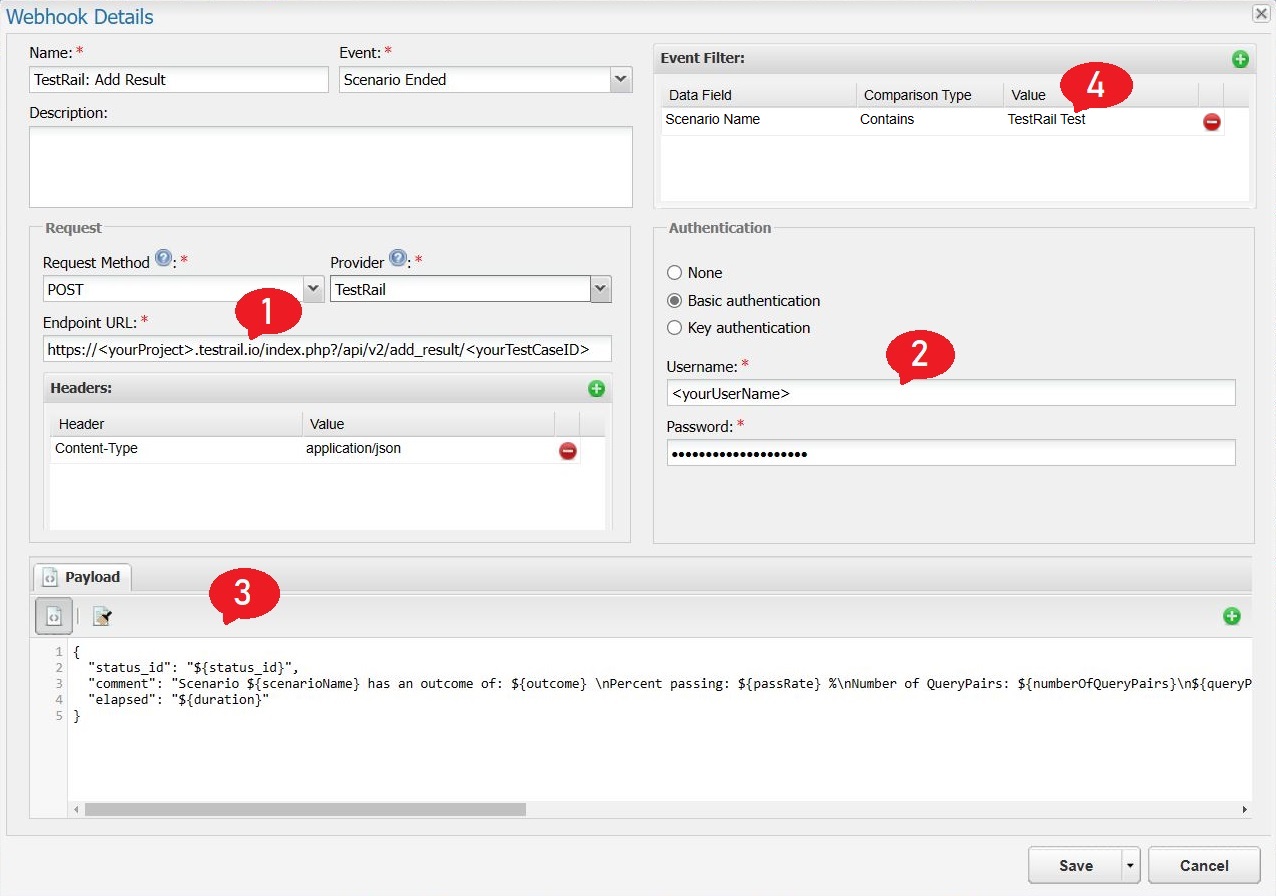The image size is (1276, 896).
Task: Select the None authentication option
Action: (677, 272)
